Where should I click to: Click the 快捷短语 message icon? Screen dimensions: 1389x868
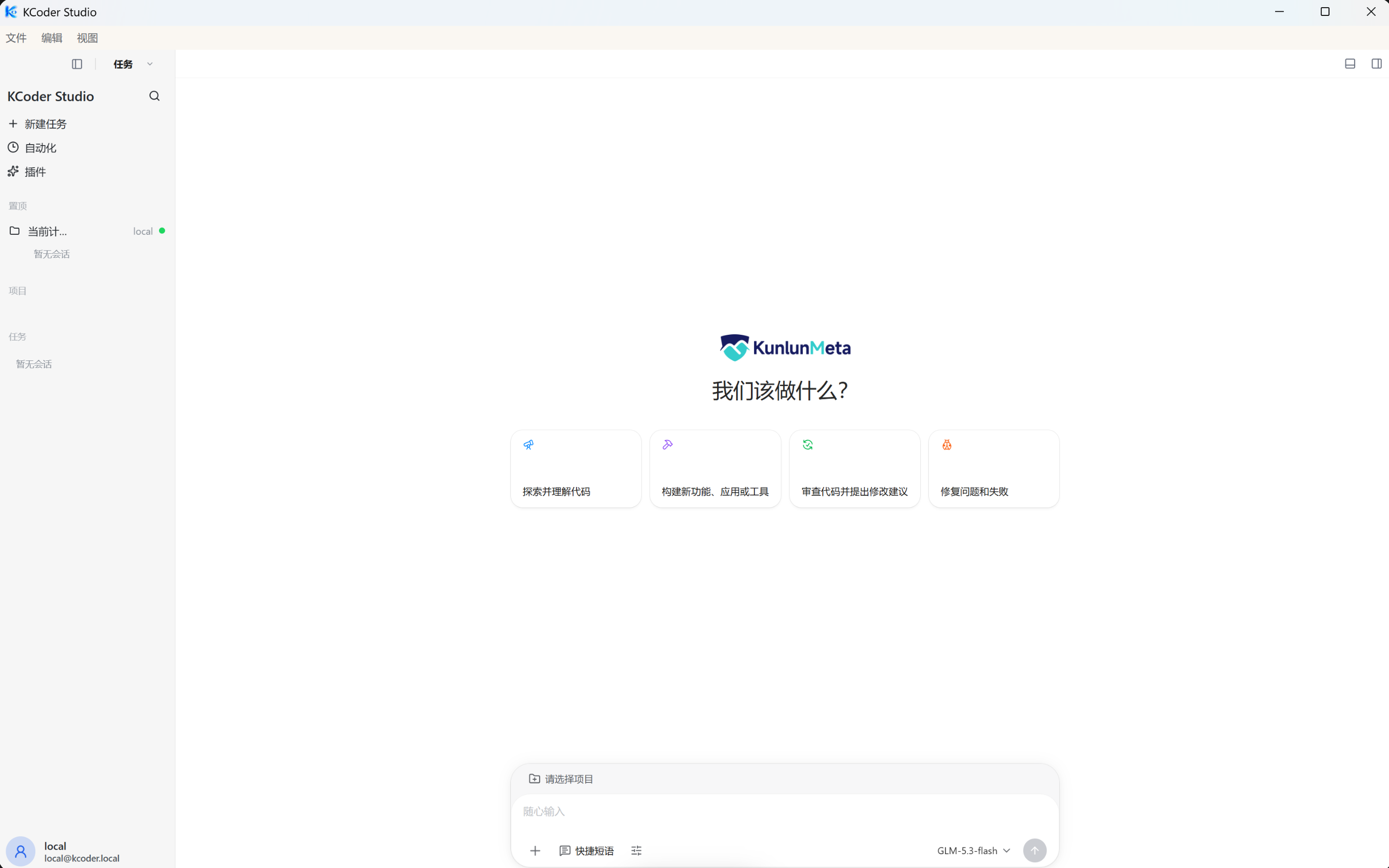[x=565, y=851]
